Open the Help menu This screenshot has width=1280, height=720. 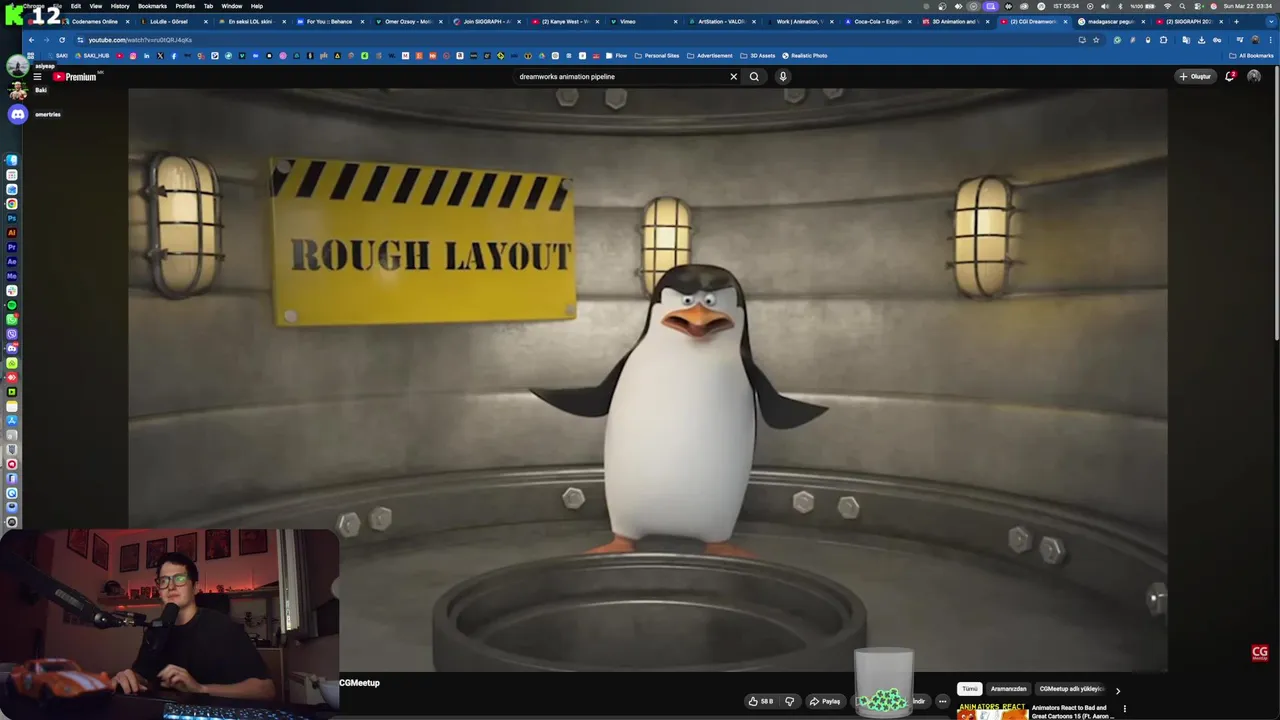(x=257, y=6)
